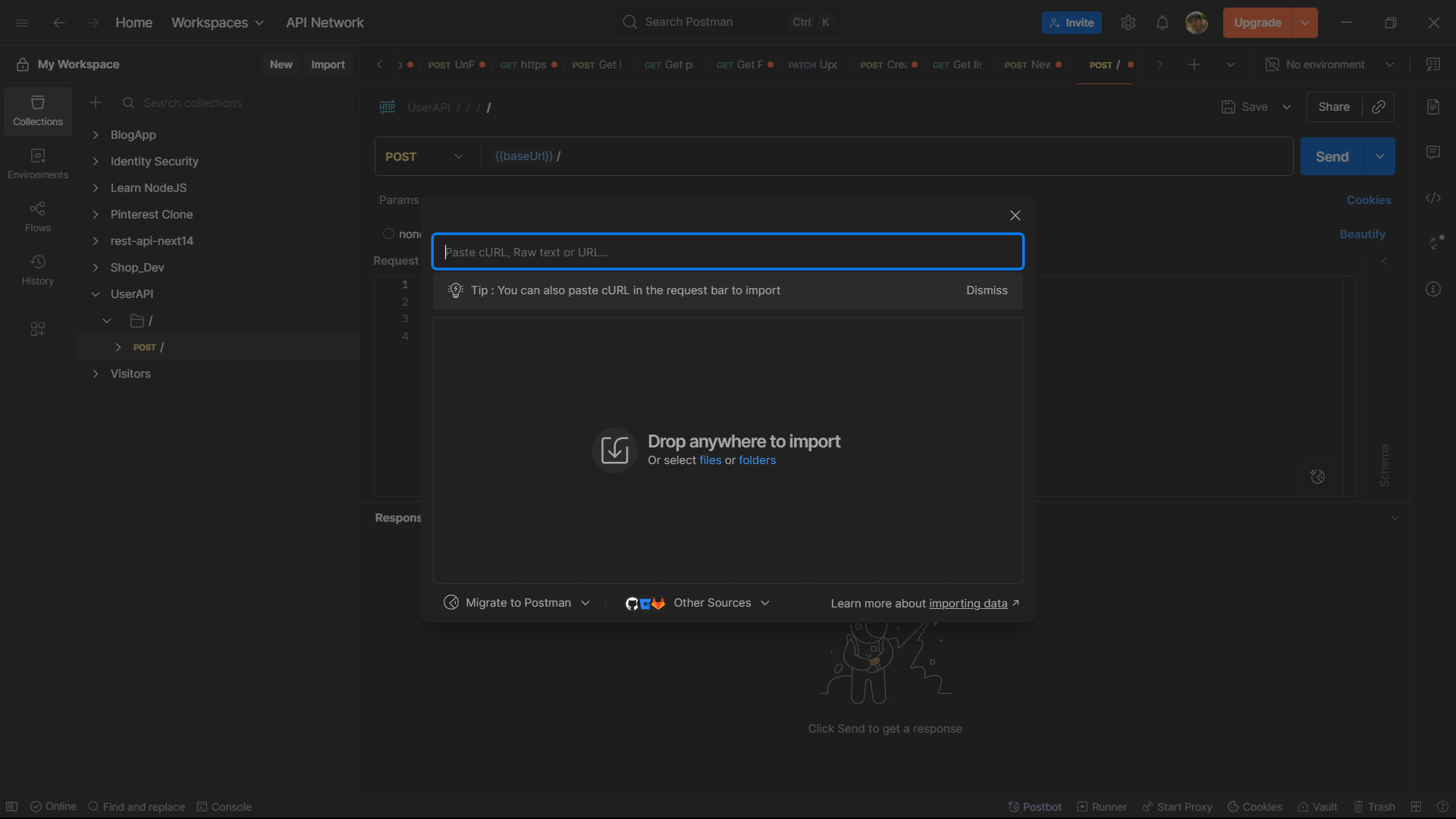Open the comments icon in right sidebar
Screen dimensions: 1456x819
pos(1433,152)
